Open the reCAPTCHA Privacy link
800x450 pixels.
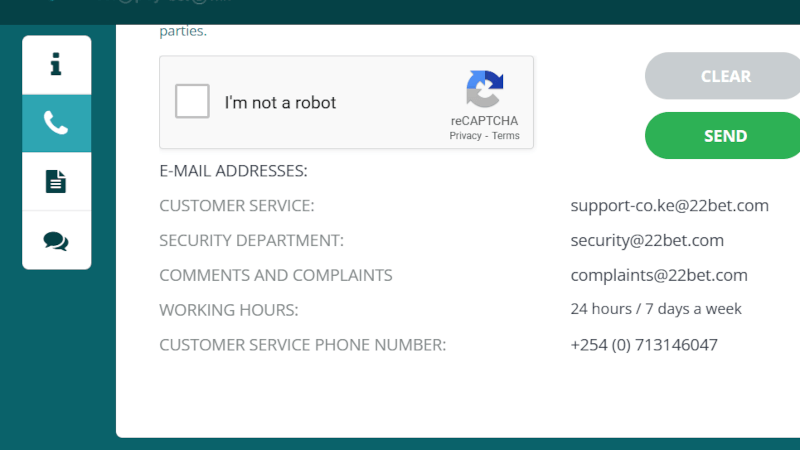[465, 136]
